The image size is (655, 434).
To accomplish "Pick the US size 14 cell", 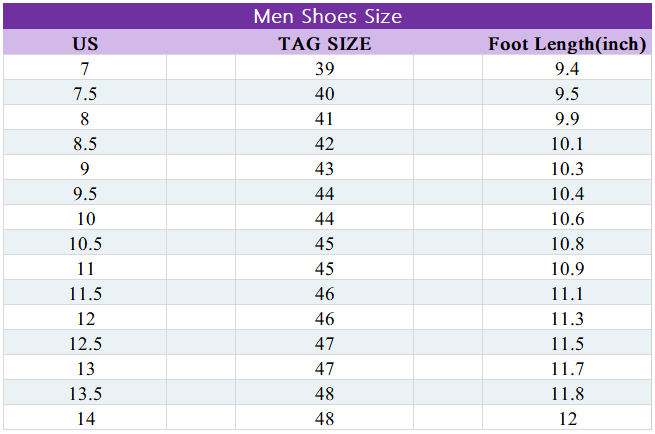I will (x=85, y=419).
